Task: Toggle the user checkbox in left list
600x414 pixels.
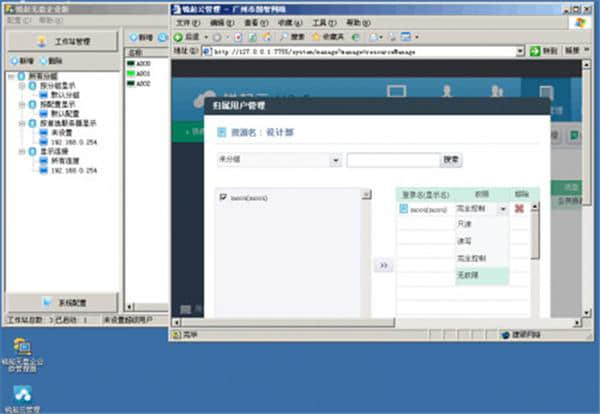Action: click(223, 197)
